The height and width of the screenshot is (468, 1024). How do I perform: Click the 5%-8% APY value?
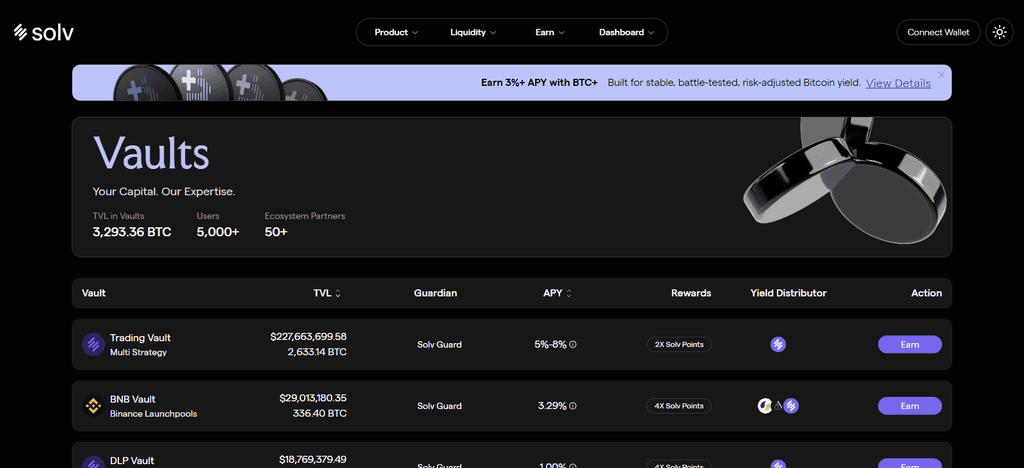pos(551,344)
